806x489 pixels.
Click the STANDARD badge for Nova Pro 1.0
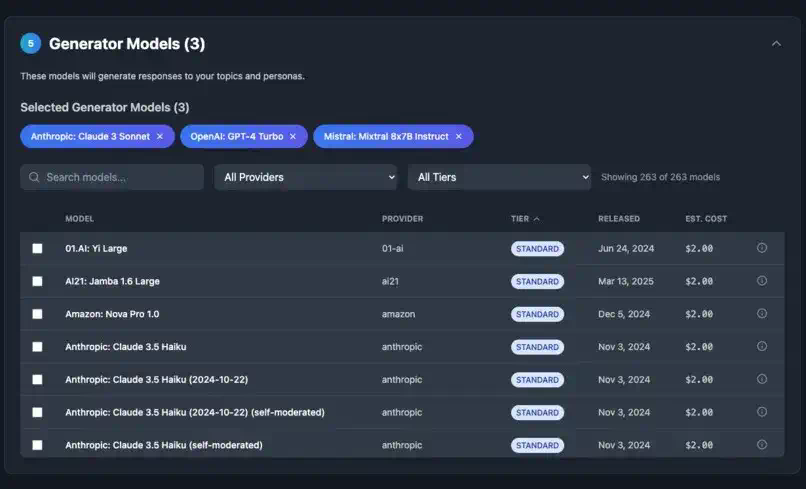537,314
